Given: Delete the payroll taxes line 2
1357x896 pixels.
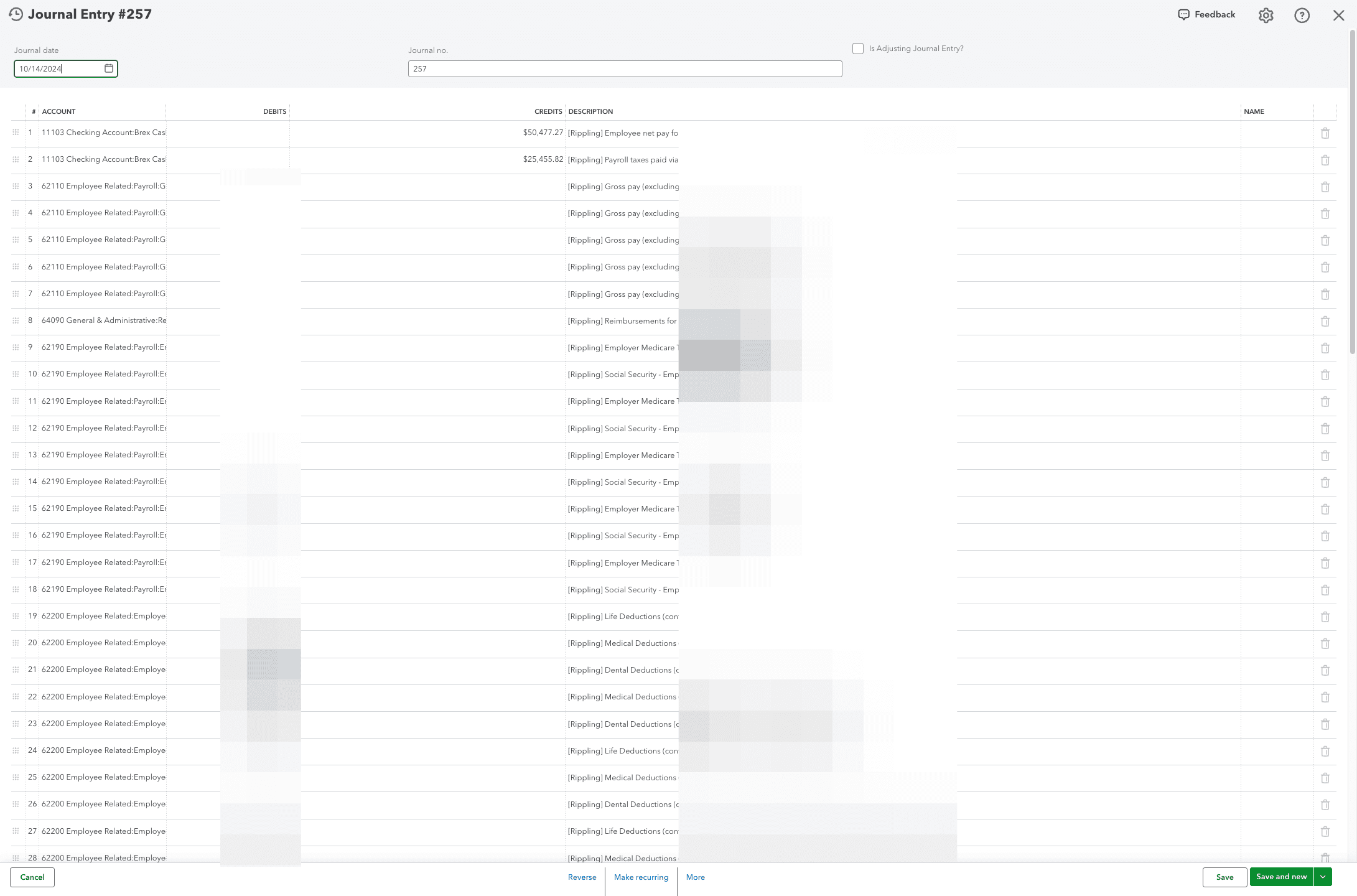Looking at the screenshot, I should pos(1325,160).
